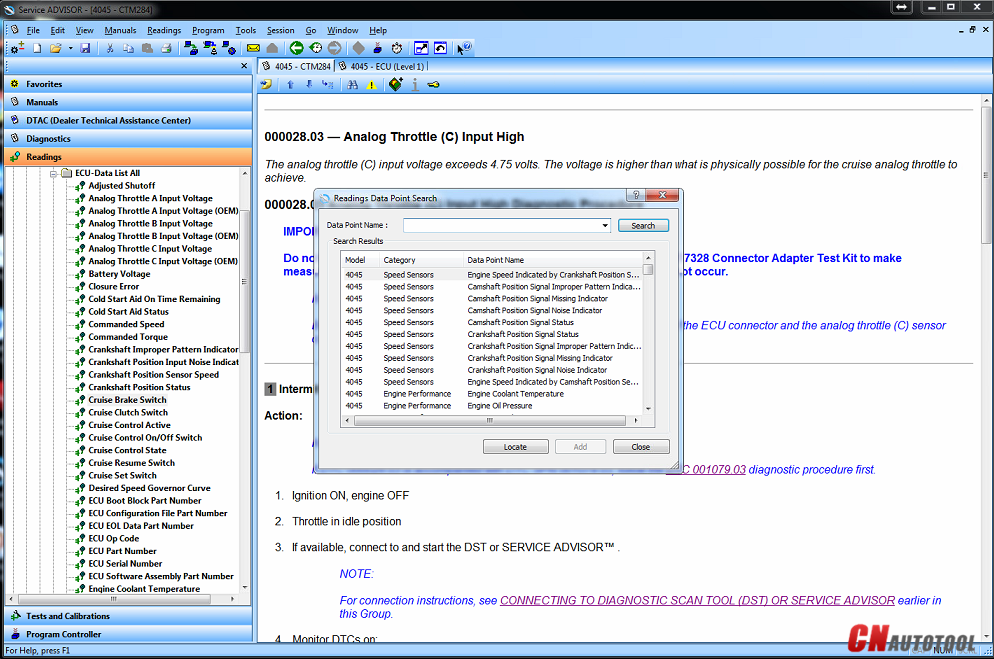The height and width of the screenshot is (659, 994).
Task: Click the open folder toolbar icon
Action: (x=56, y=48)
